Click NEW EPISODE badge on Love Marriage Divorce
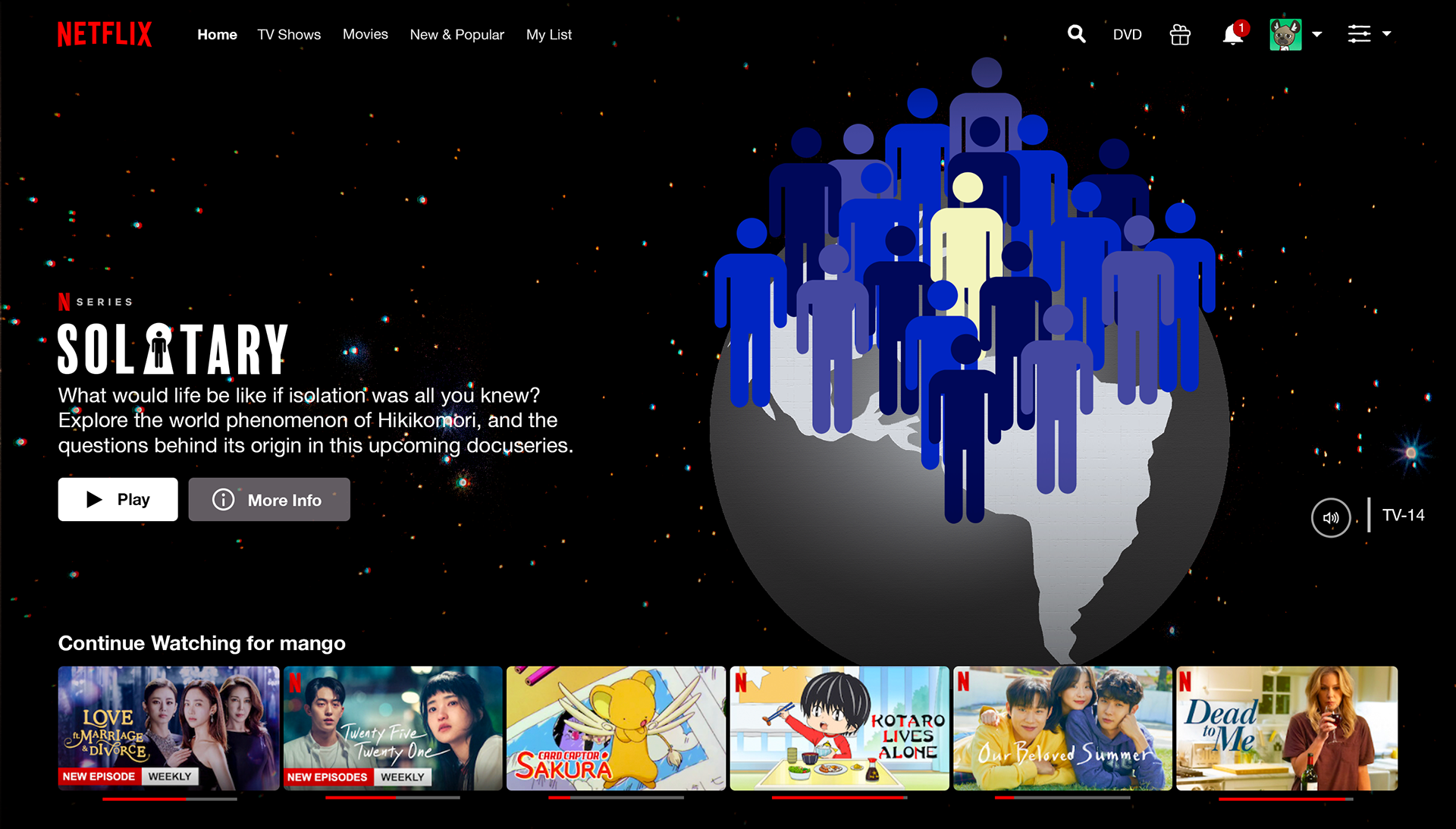Image resolution: width=1456 pixels, height=829 pixels. (99, 777)
